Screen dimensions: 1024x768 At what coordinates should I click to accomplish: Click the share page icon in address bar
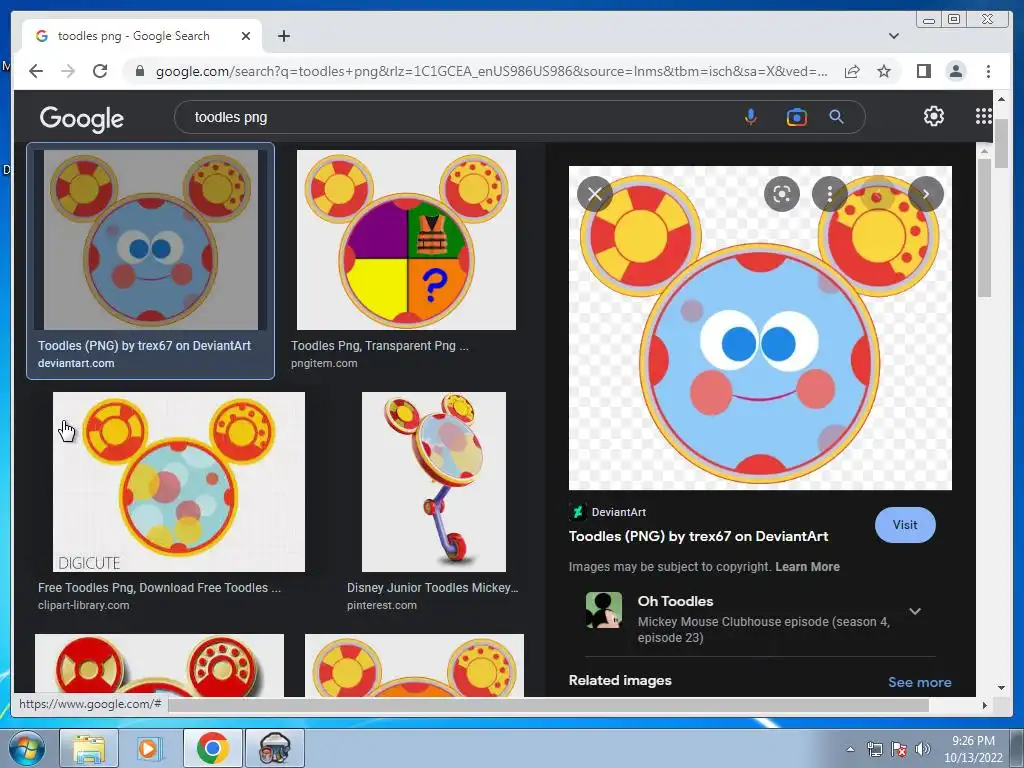click(x=852, y=71)
